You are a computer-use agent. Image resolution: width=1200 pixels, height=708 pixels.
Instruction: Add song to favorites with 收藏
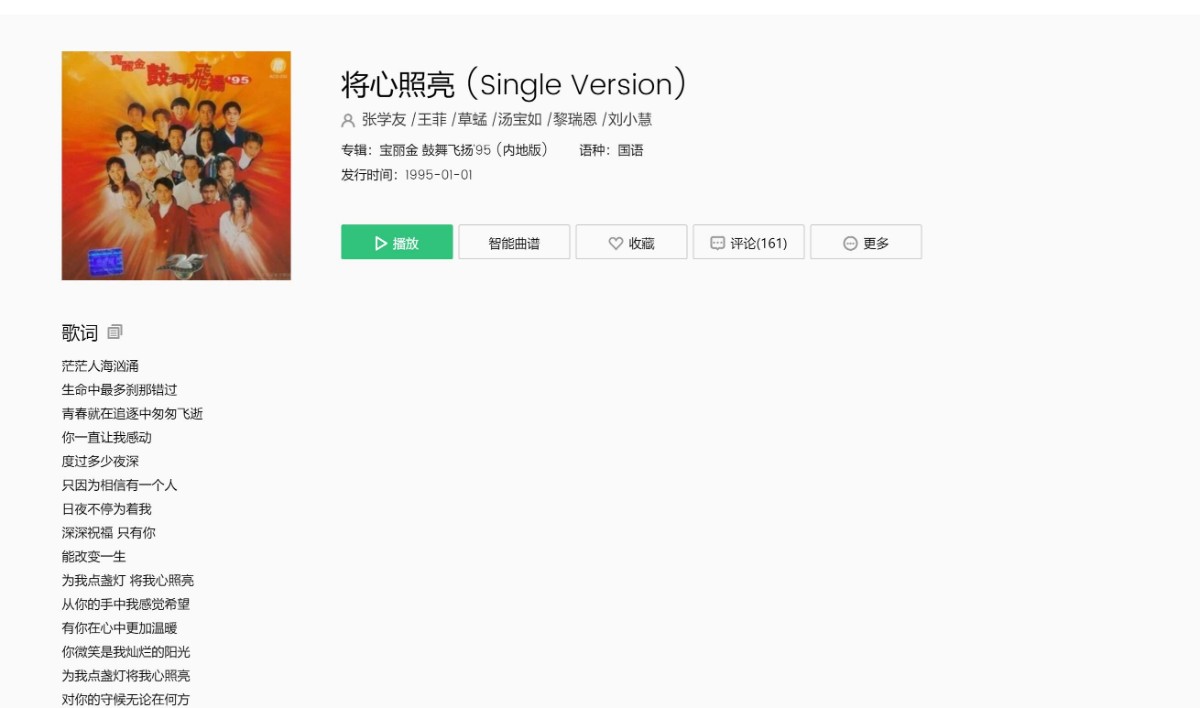(x=631, y=242)
